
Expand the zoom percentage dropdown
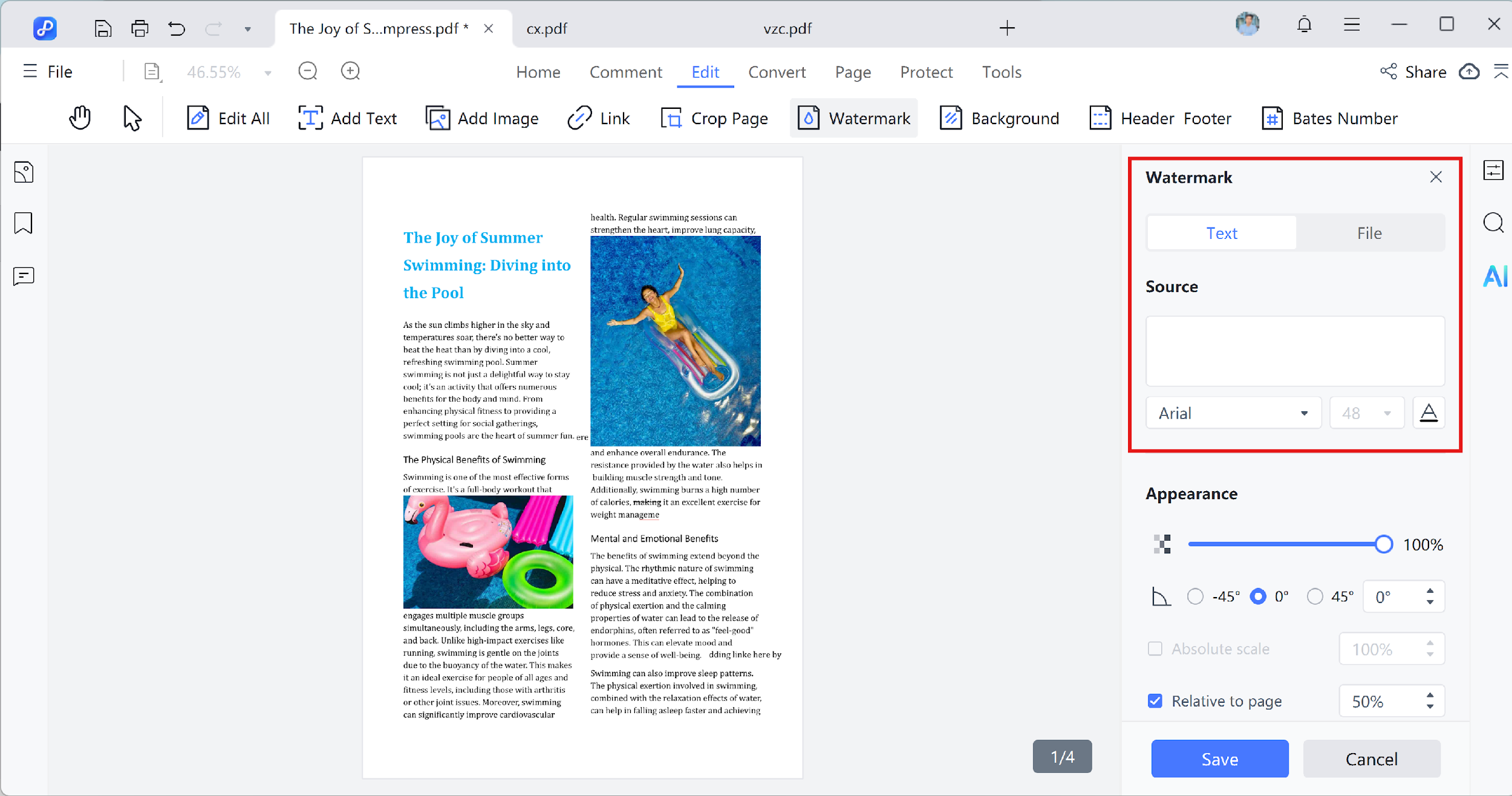pyautogui.click(x=268, y=73)
